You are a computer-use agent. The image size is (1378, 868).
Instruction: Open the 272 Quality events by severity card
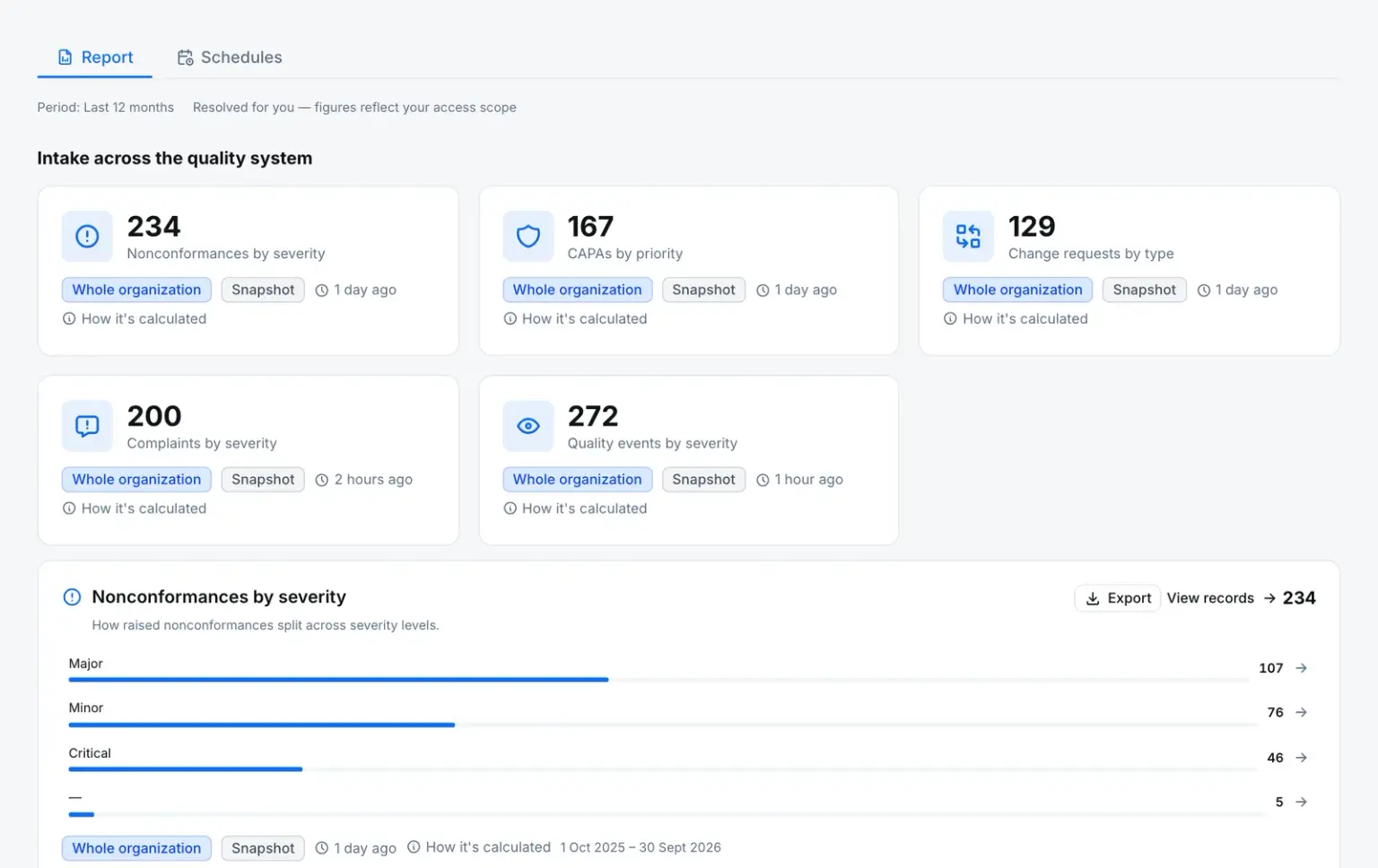pos(689,460)
